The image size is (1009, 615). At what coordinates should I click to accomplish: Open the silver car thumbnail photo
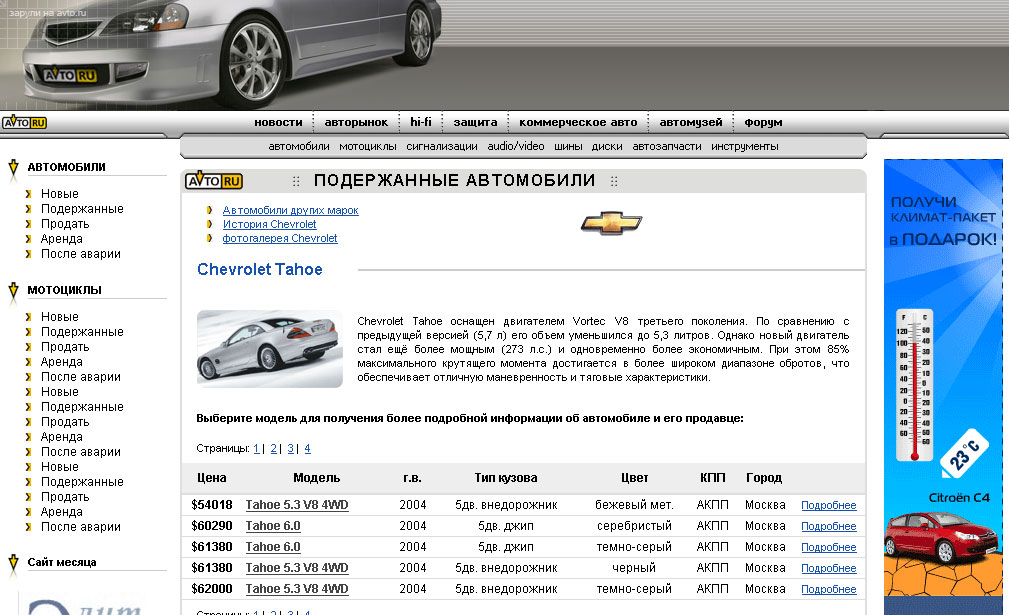click(x=270, y=349)
